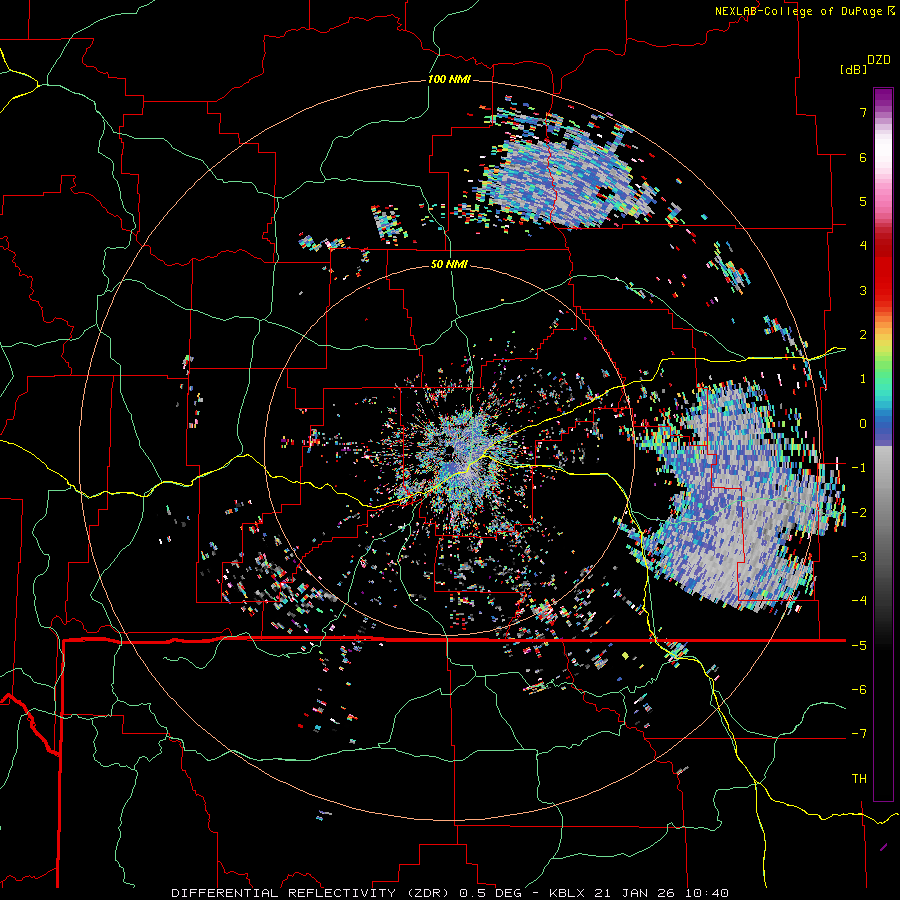Click the -4 value on color scale
Image resolution: width=900 pixels, height=900 pixels.
tap(859, 601)
